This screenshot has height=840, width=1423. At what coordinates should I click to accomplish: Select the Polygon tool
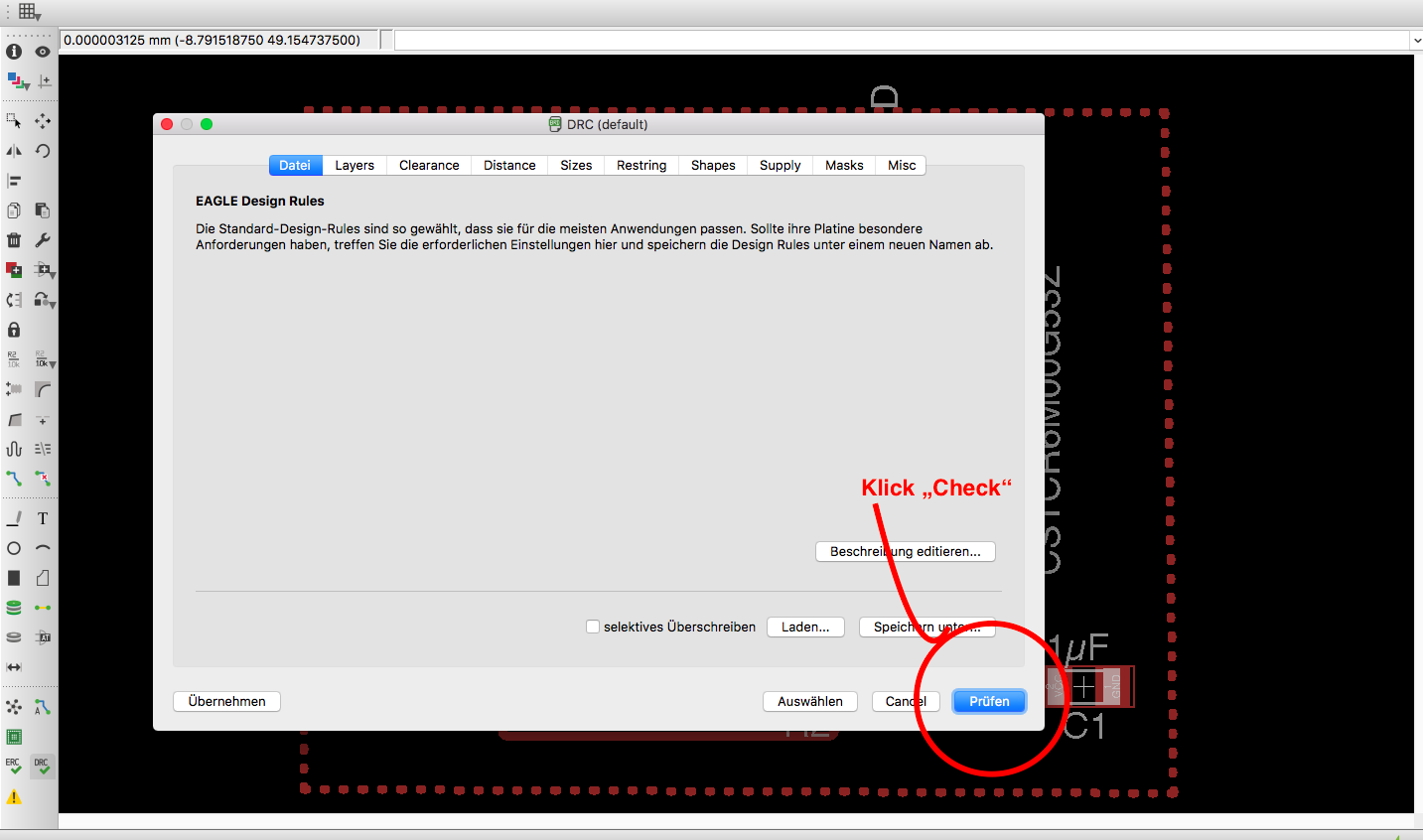point(43,578)
